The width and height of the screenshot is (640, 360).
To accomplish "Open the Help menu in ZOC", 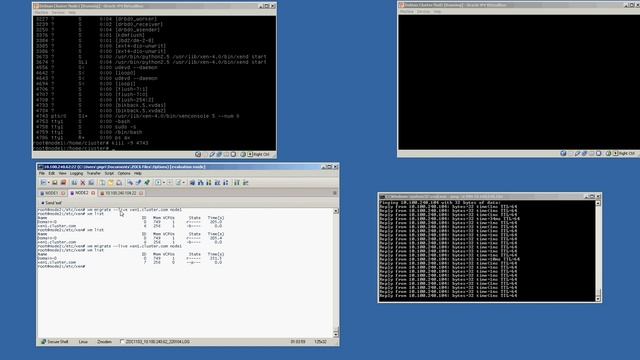I will pyautogui.click(x=138, y=173).
